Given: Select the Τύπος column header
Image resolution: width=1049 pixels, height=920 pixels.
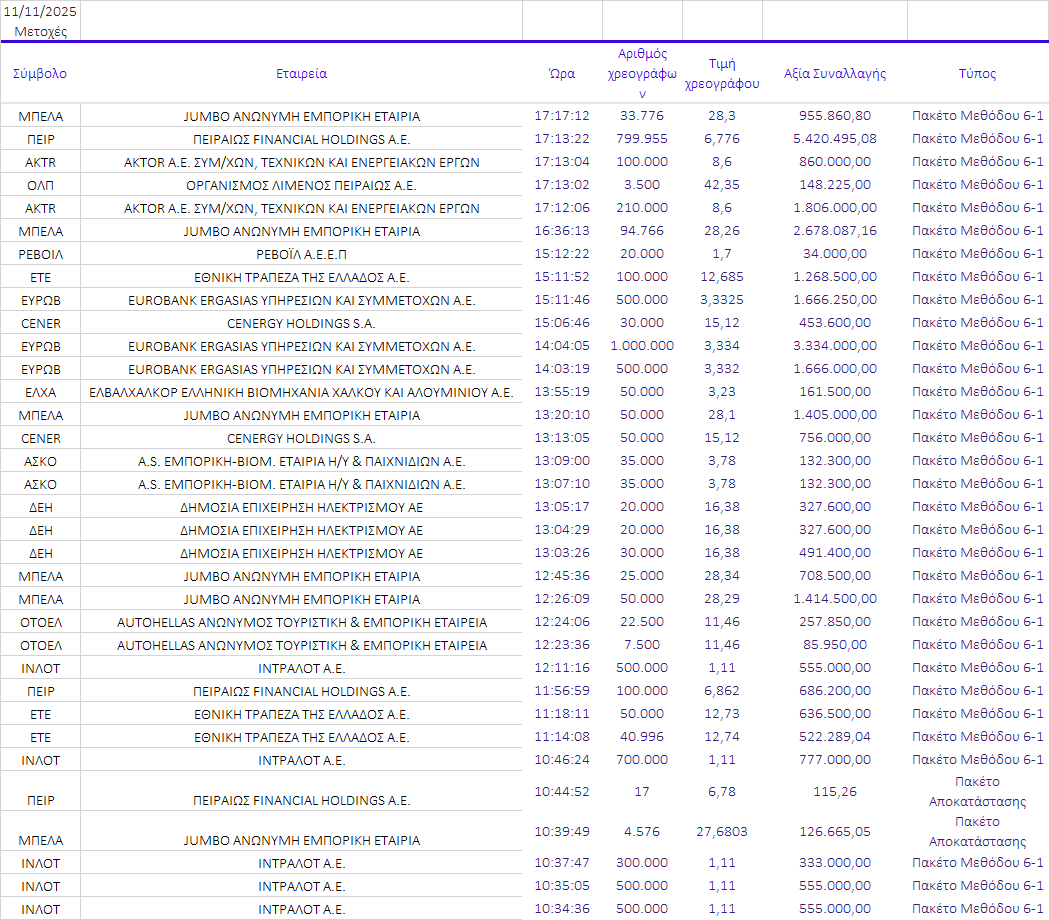Looking at the screenshot, I should point(977,74).
